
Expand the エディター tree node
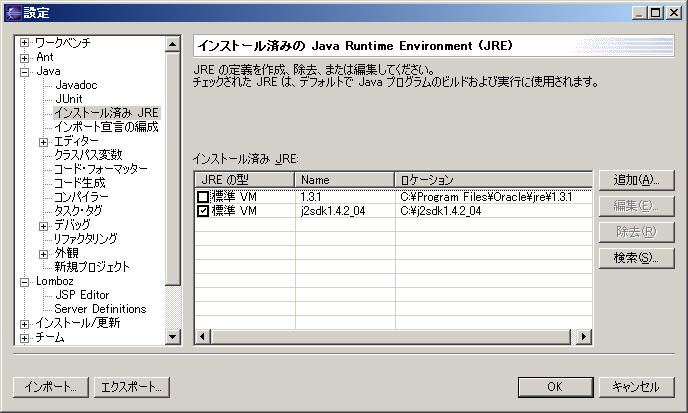tap(44, 142)
